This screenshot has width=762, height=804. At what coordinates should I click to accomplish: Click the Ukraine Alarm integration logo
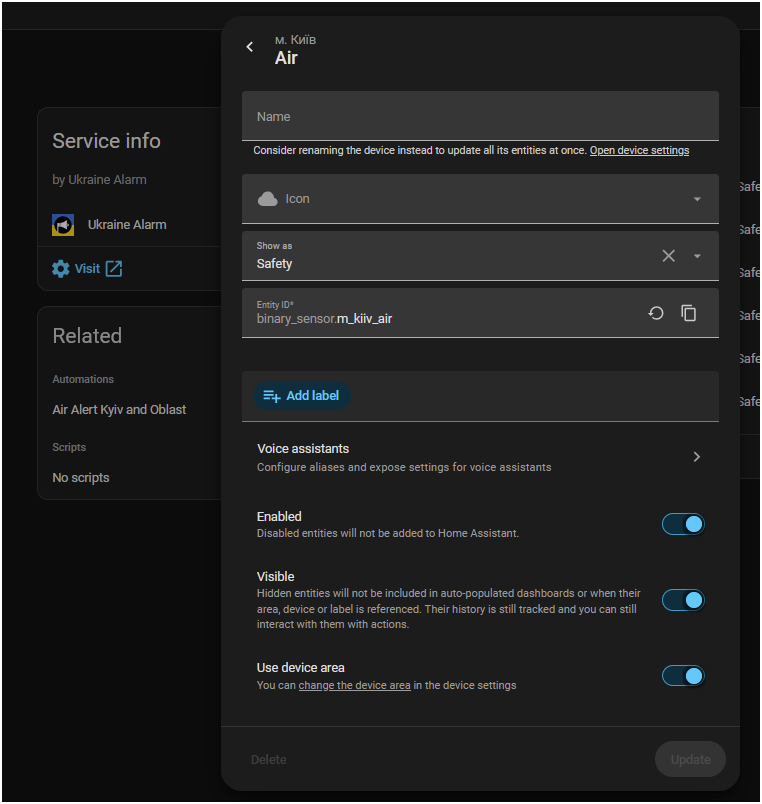click(63, 225)
